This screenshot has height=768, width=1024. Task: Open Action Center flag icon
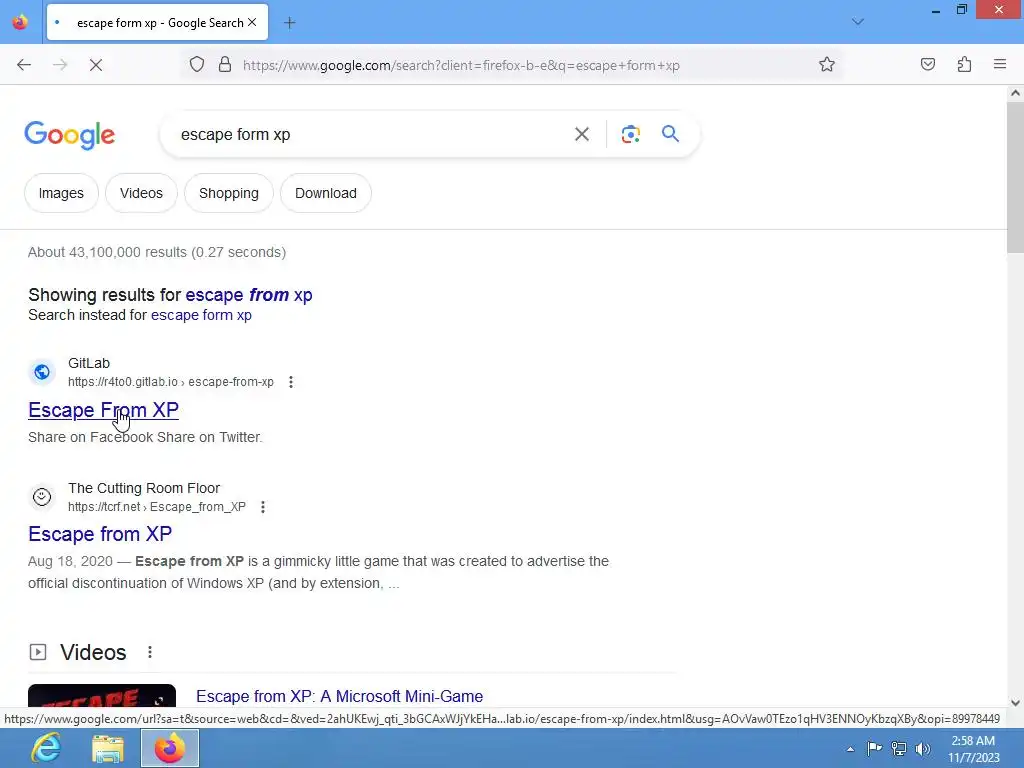(x=874, y=748)
